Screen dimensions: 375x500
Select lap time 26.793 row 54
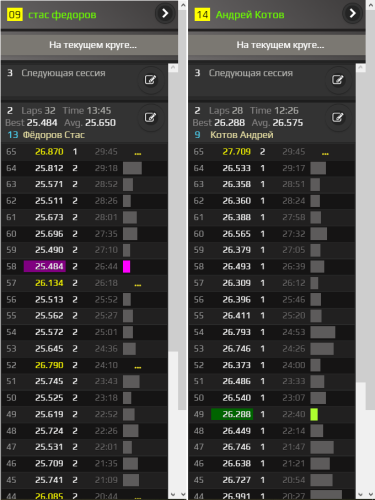[x=237, y=332]
